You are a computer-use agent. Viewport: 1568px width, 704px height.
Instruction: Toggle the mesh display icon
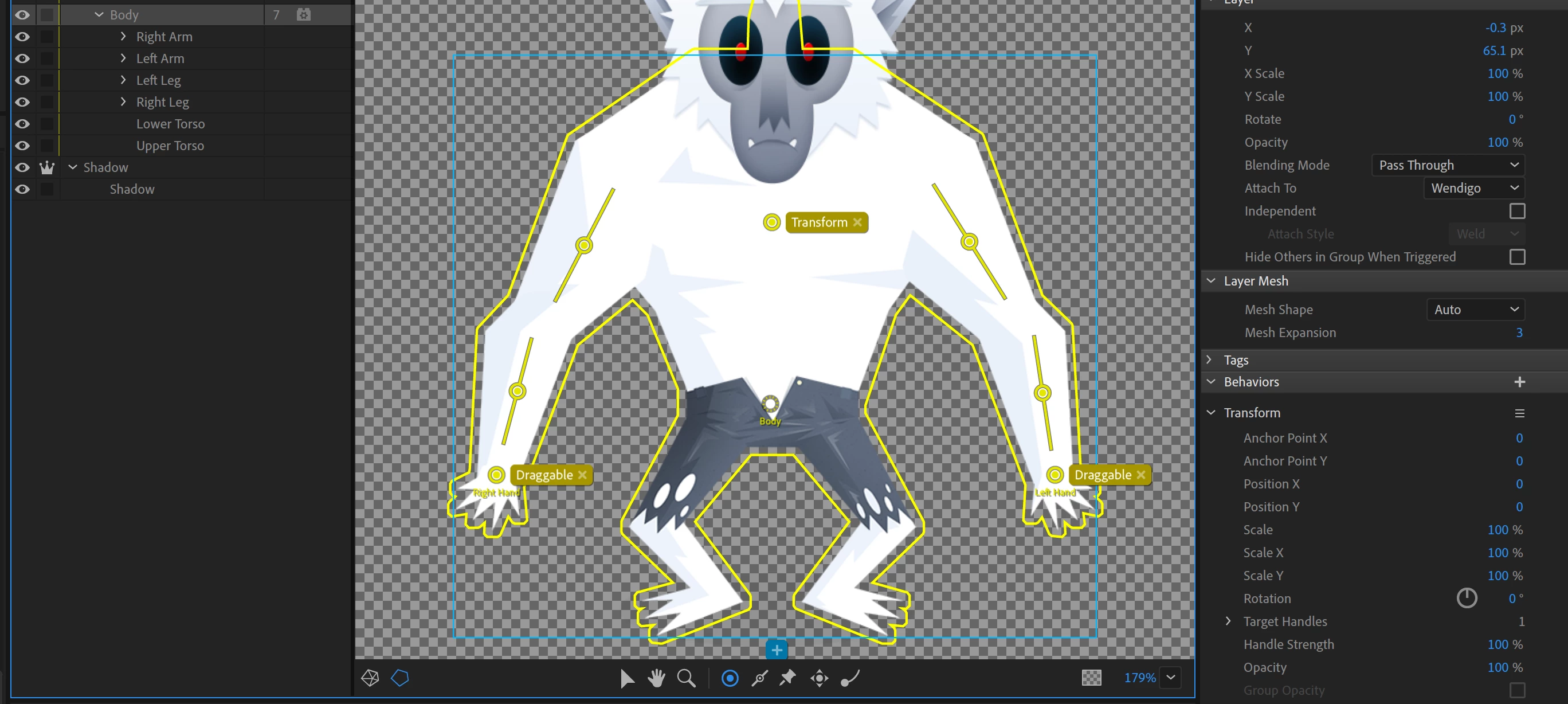click(x=370, y=678)
